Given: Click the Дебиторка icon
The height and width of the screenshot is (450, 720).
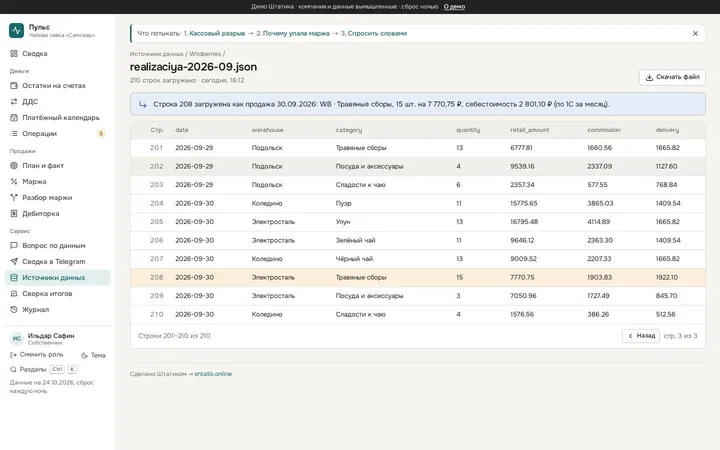Looking at the screenshot, I should [x=14, y=214].
